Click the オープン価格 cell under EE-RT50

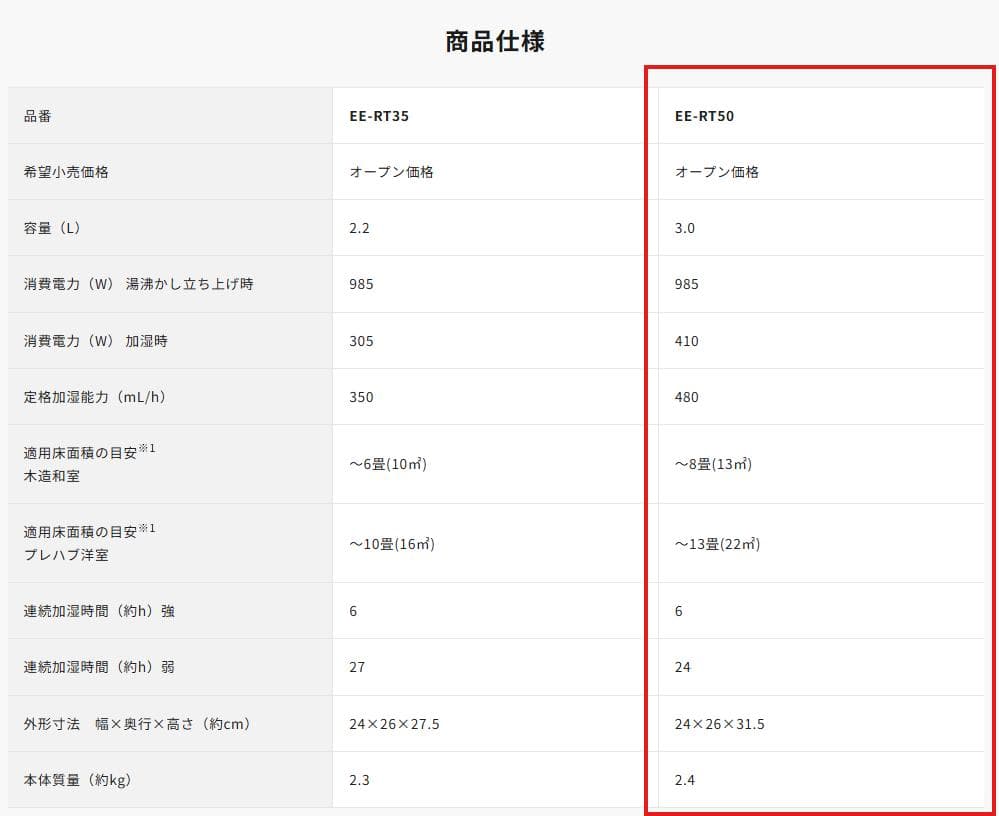714,171
